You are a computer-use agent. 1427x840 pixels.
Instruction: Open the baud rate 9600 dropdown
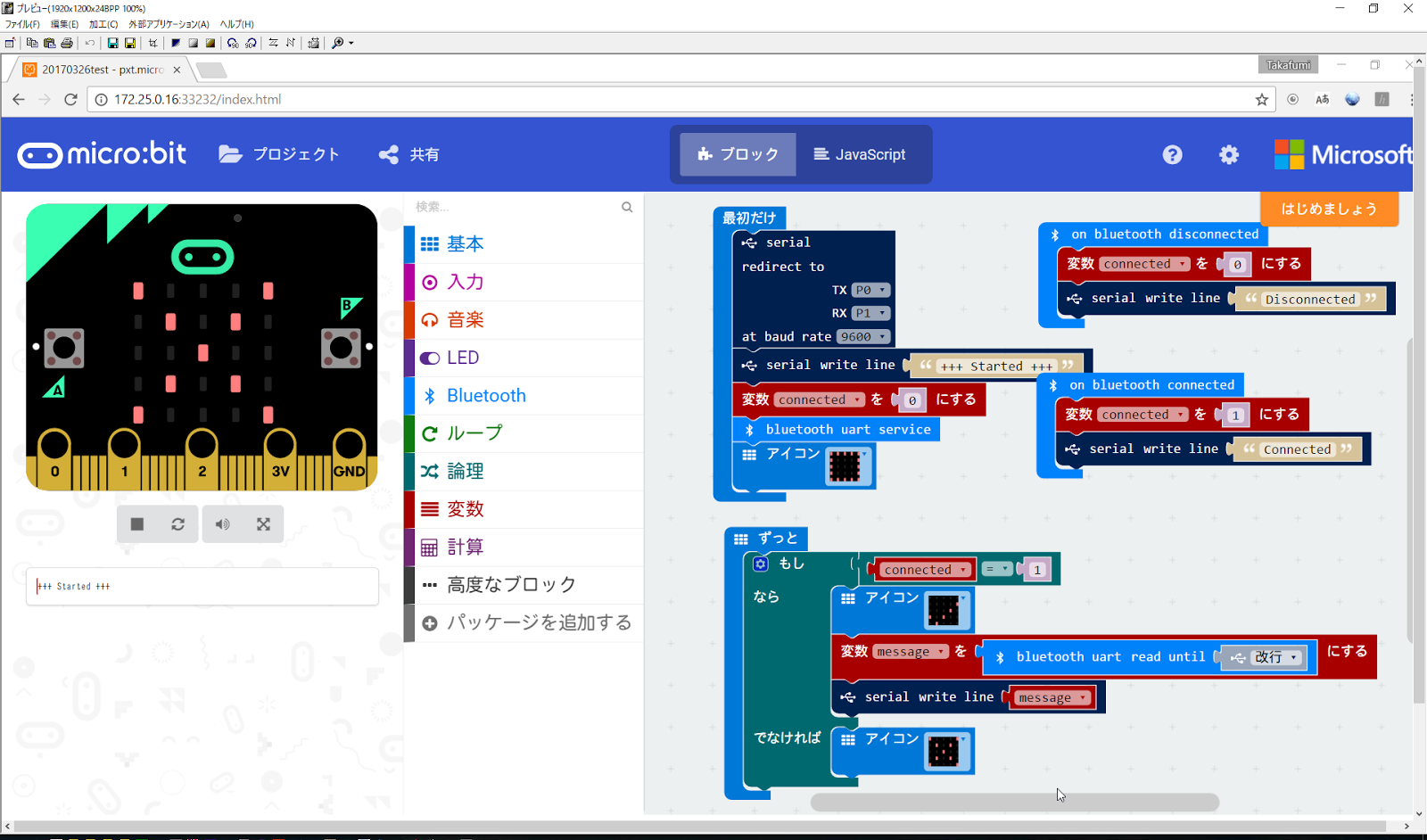tap(862, 336)
